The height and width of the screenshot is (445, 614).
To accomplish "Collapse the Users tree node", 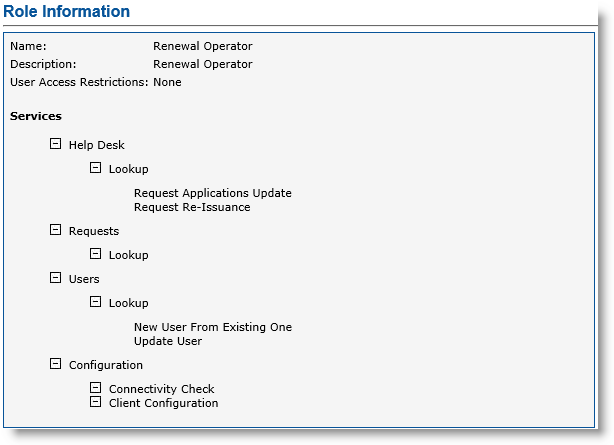I will click(x=55, y=278).
